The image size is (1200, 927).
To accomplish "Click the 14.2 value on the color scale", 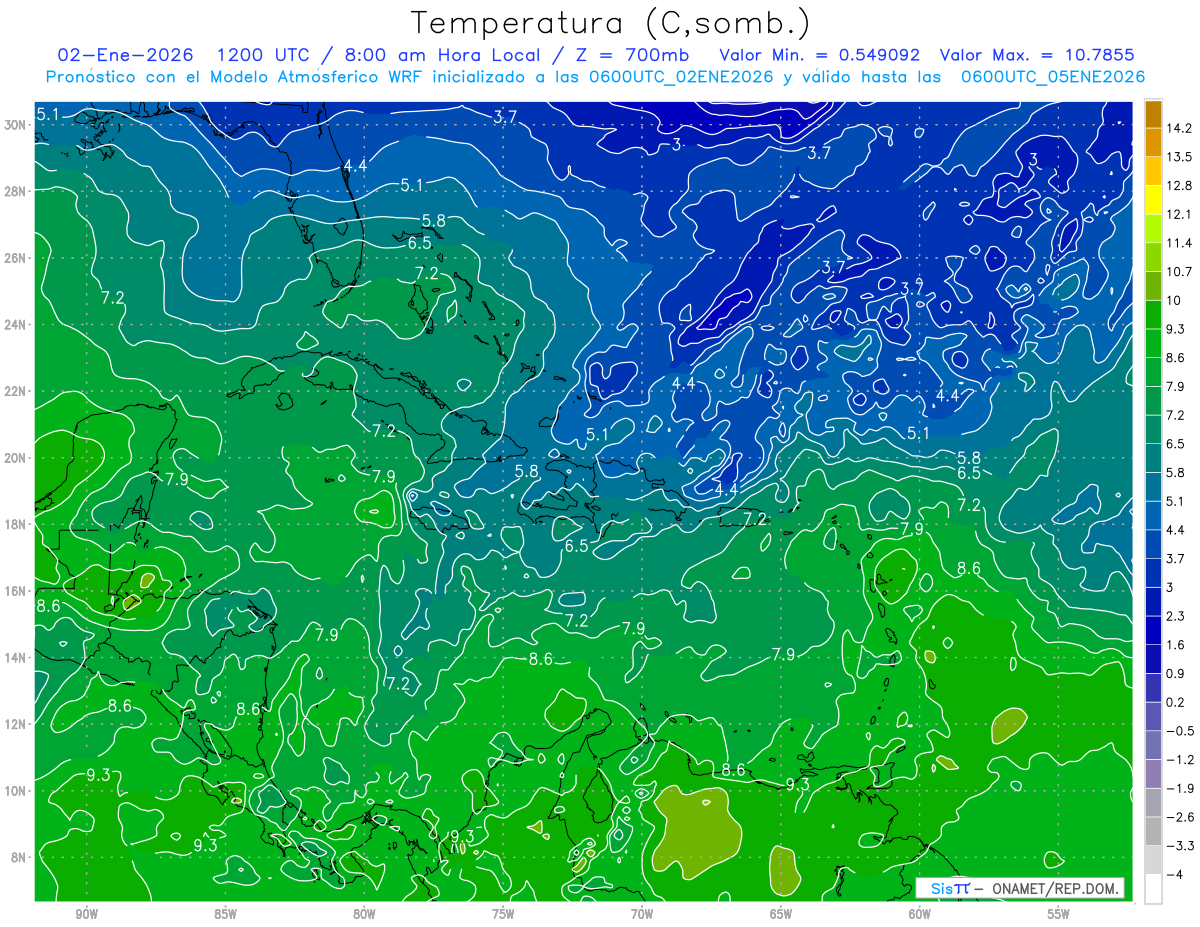I will 1181,128.
